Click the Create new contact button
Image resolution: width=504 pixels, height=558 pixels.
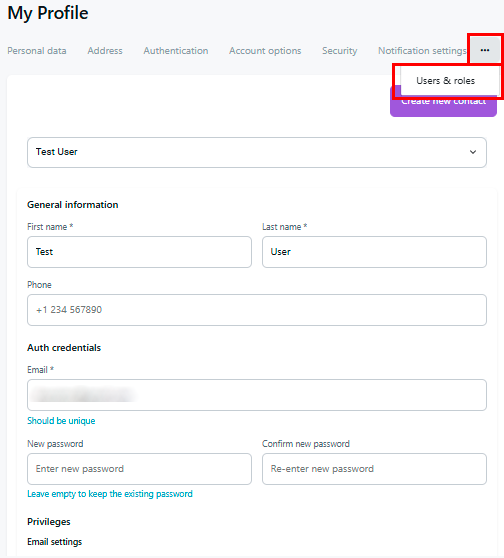click(443, 105)
